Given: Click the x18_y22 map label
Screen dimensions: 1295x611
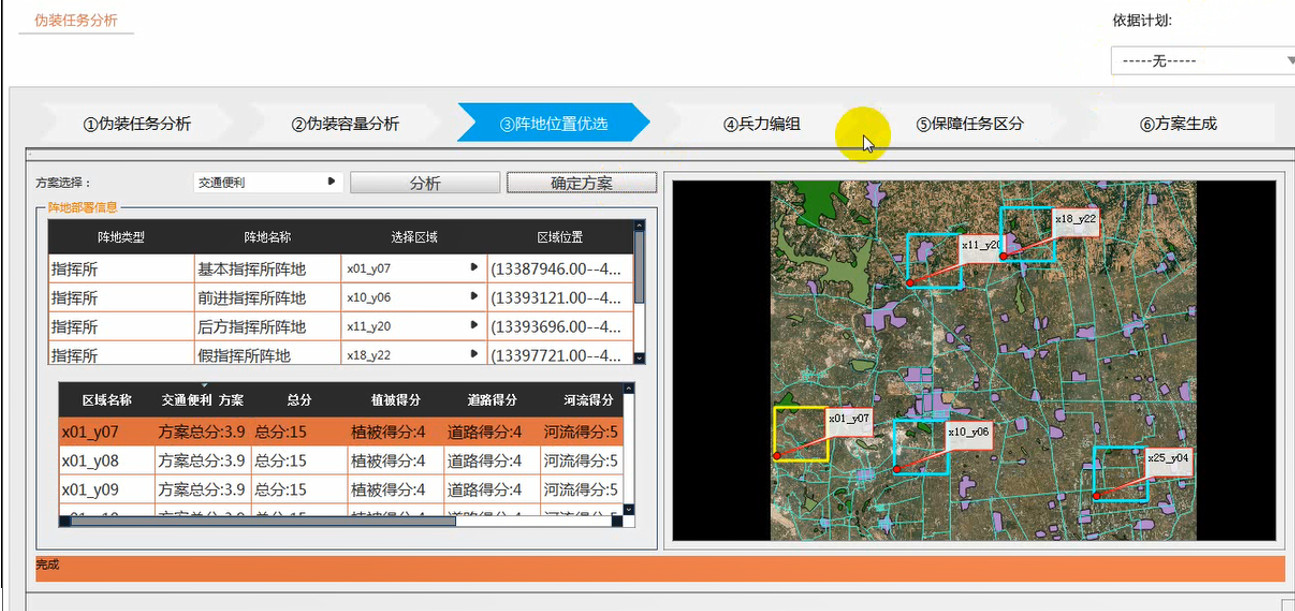Looking at the screenshot, I should 1076,220.
